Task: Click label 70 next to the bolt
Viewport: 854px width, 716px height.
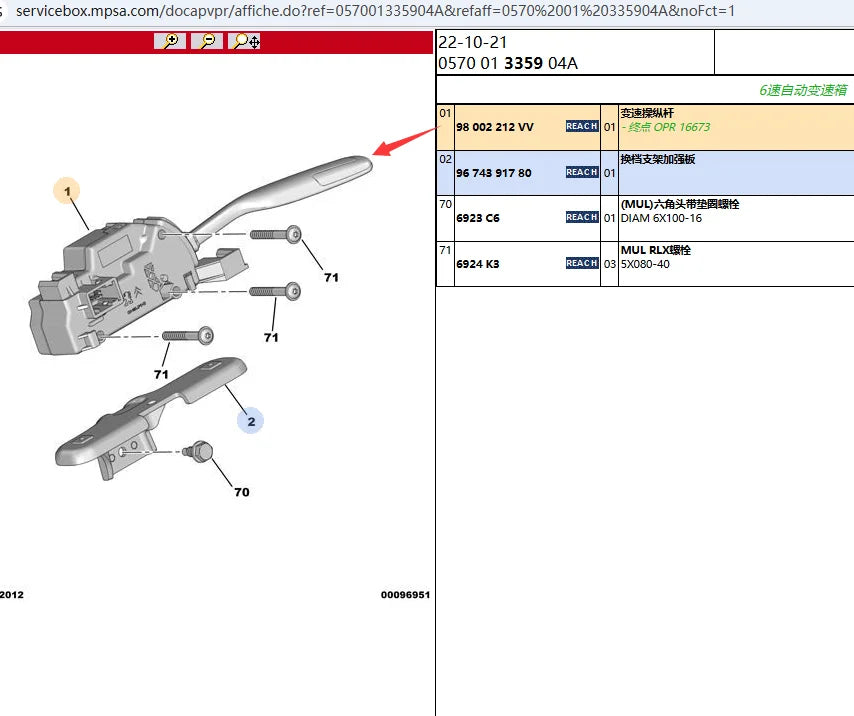Action: pos(242,492)
